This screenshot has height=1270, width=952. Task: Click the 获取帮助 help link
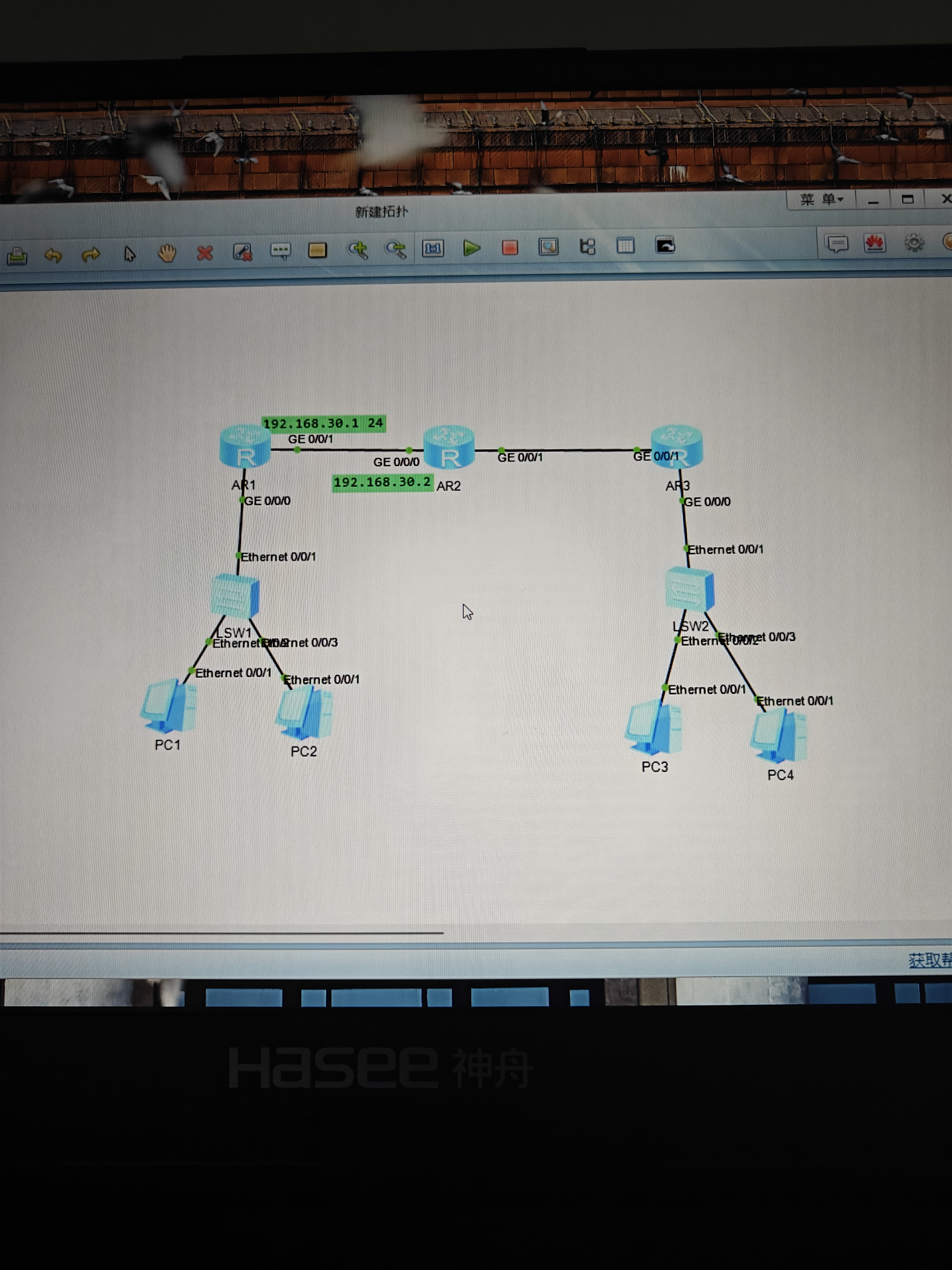click(930, 960)
